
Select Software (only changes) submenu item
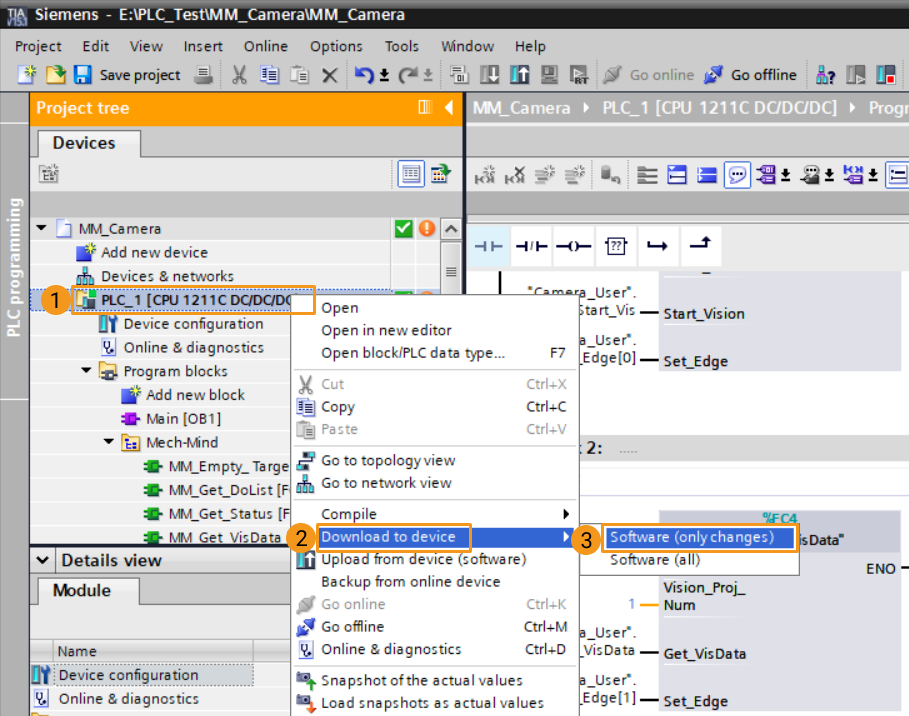[x=692, y=538]
